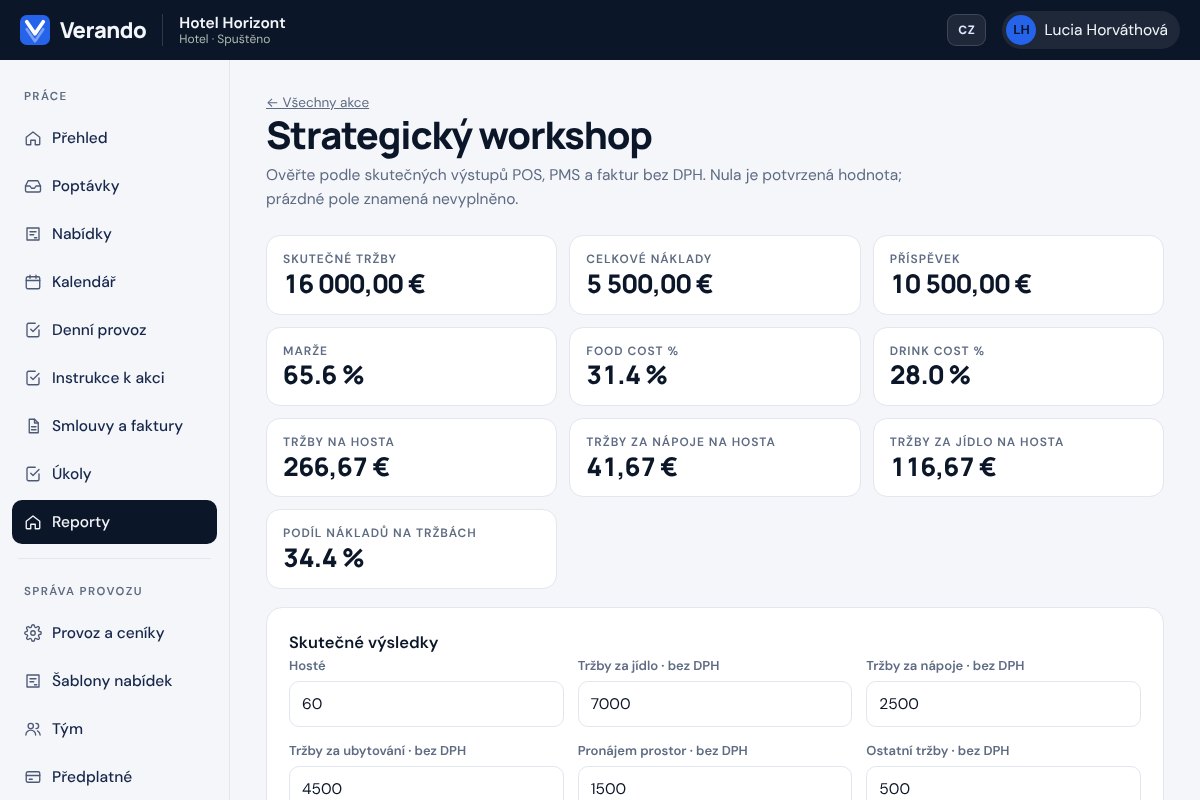Image resolution: width=1200 pixels, height=800 pixels.
Task: Click the Hotel Horizont property name
Action: (232, 22)
